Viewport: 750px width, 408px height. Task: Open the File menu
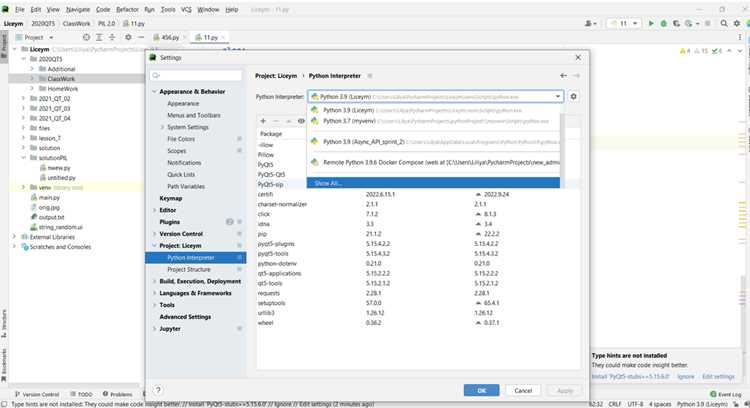click(x=20, y=10)
